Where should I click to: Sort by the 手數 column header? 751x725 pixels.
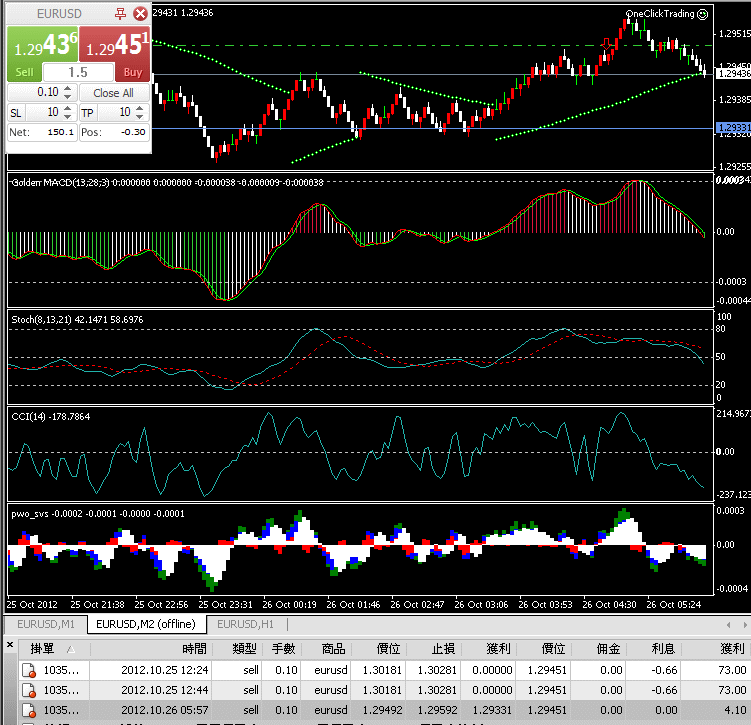(x=282, y=649)
